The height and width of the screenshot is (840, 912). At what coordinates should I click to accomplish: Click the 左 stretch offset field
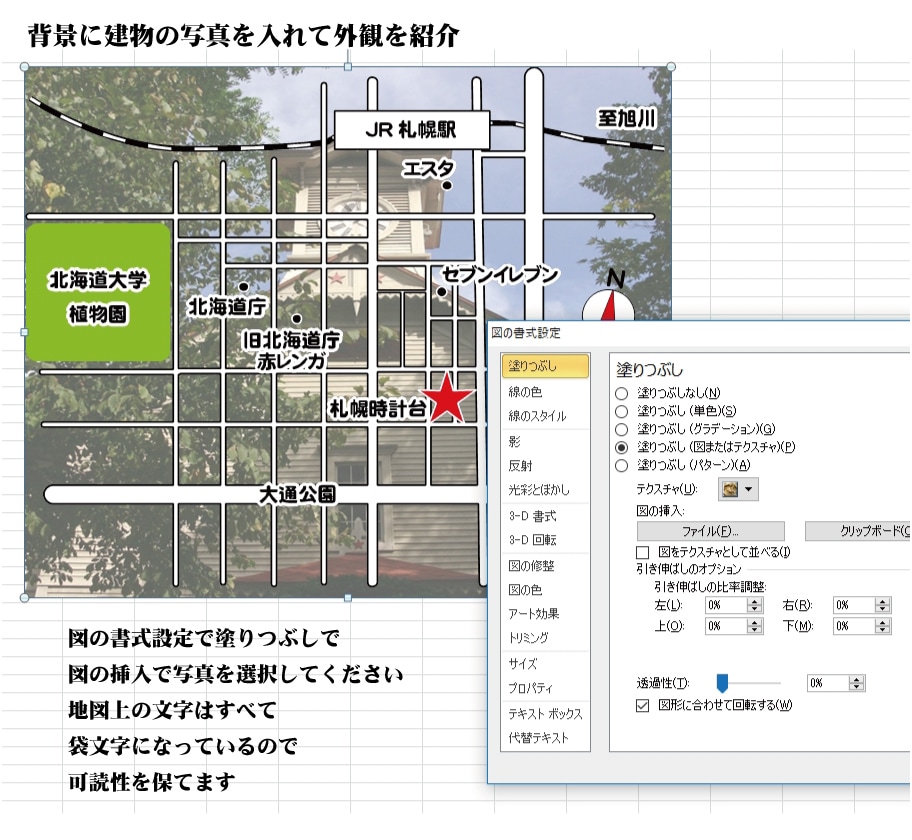[x=726, y=606]
